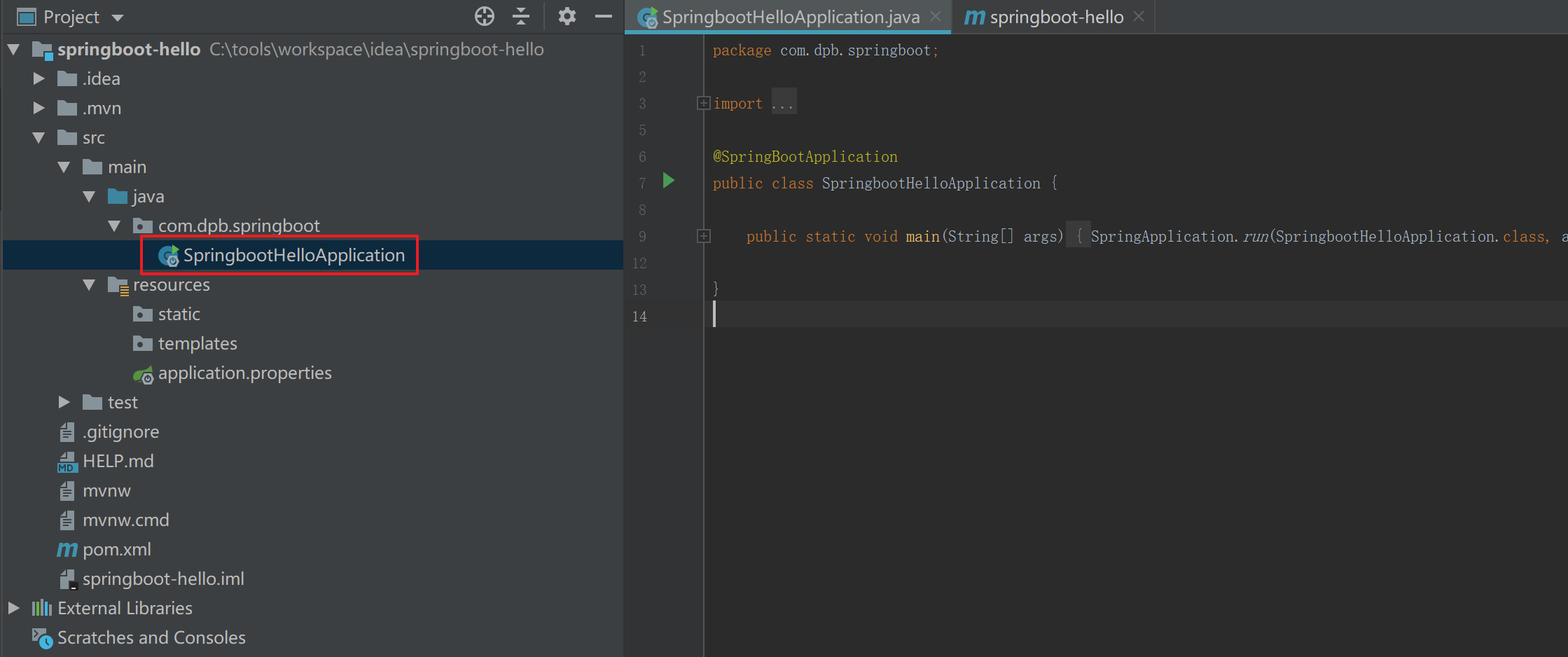Open the mvnw file

[x=106, y=491]
